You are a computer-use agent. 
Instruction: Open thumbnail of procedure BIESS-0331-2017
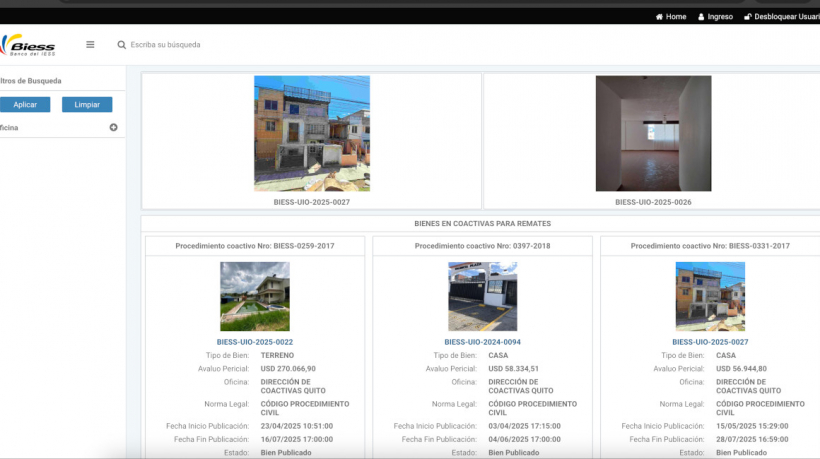tap(710, 296)
